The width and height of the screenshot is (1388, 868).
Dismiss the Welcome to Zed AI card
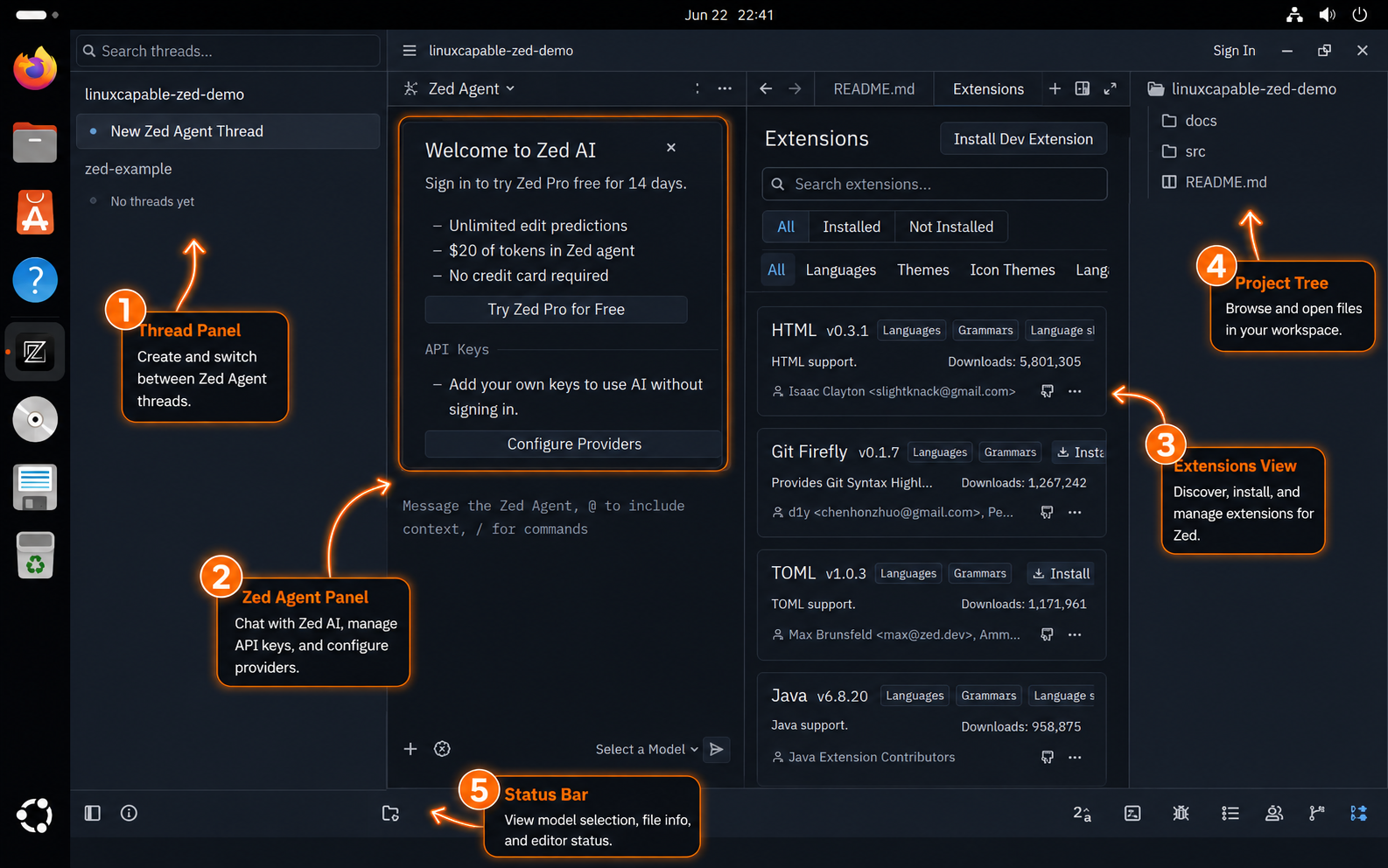[671, 148]
